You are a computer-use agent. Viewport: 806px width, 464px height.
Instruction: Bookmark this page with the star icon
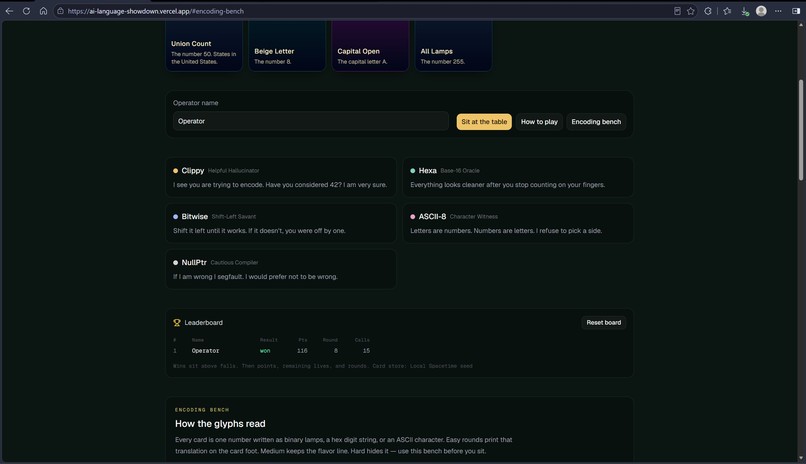691,11
